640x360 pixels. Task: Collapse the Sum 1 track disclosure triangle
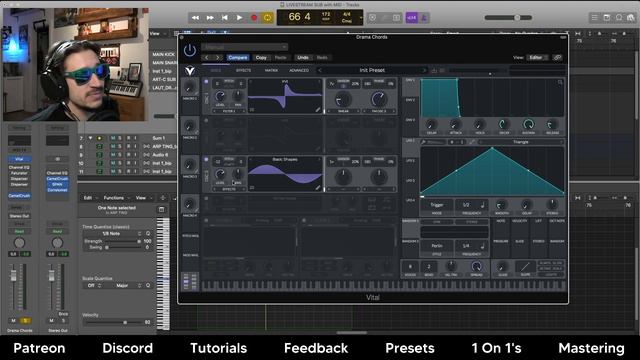pos(90,138)
